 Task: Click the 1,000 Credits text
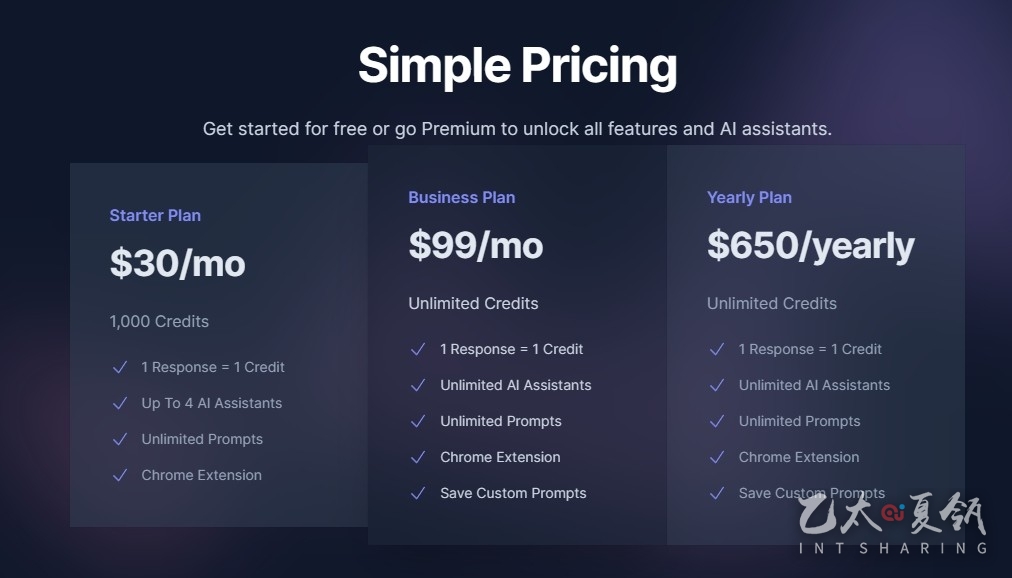click(x=159, y=321)
